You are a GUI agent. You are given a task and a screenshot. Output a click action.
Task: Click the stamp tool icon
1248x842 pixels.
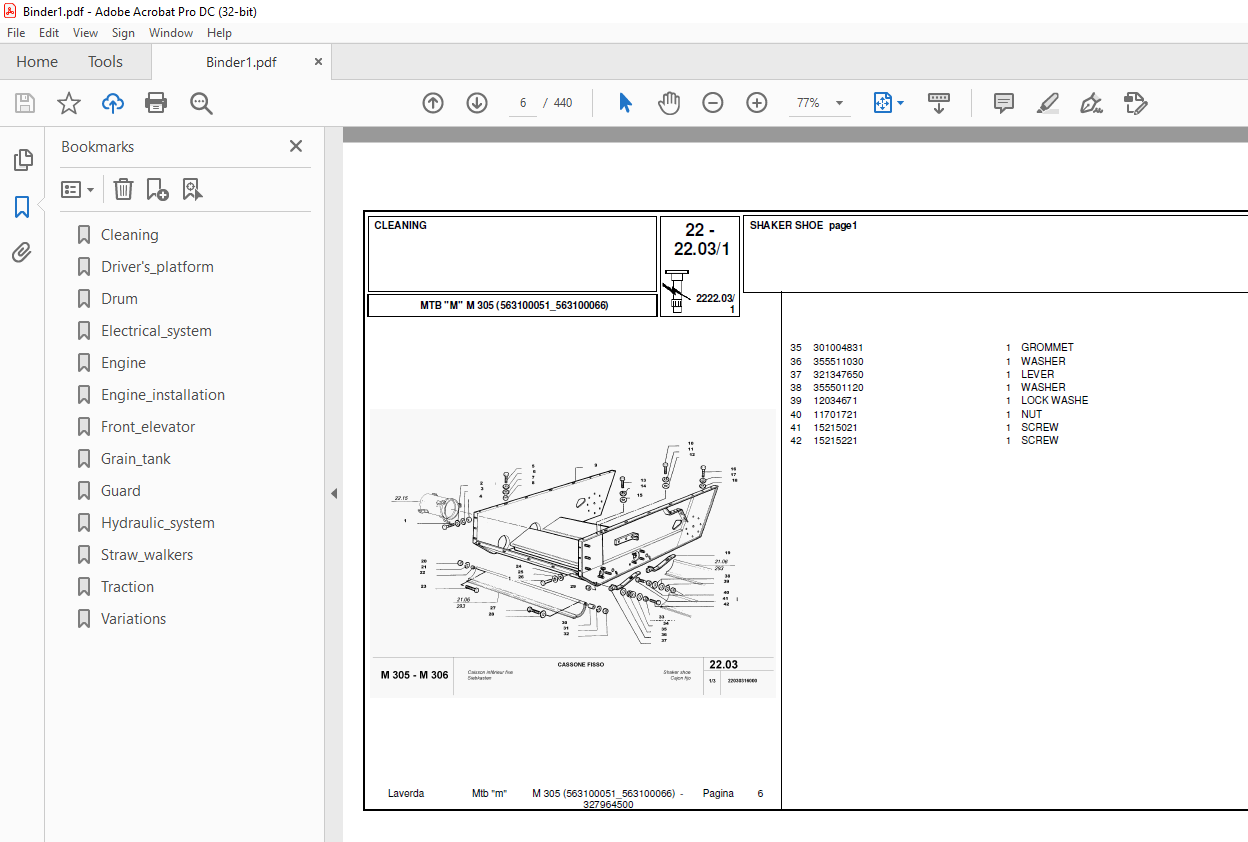pos(1136,103)
